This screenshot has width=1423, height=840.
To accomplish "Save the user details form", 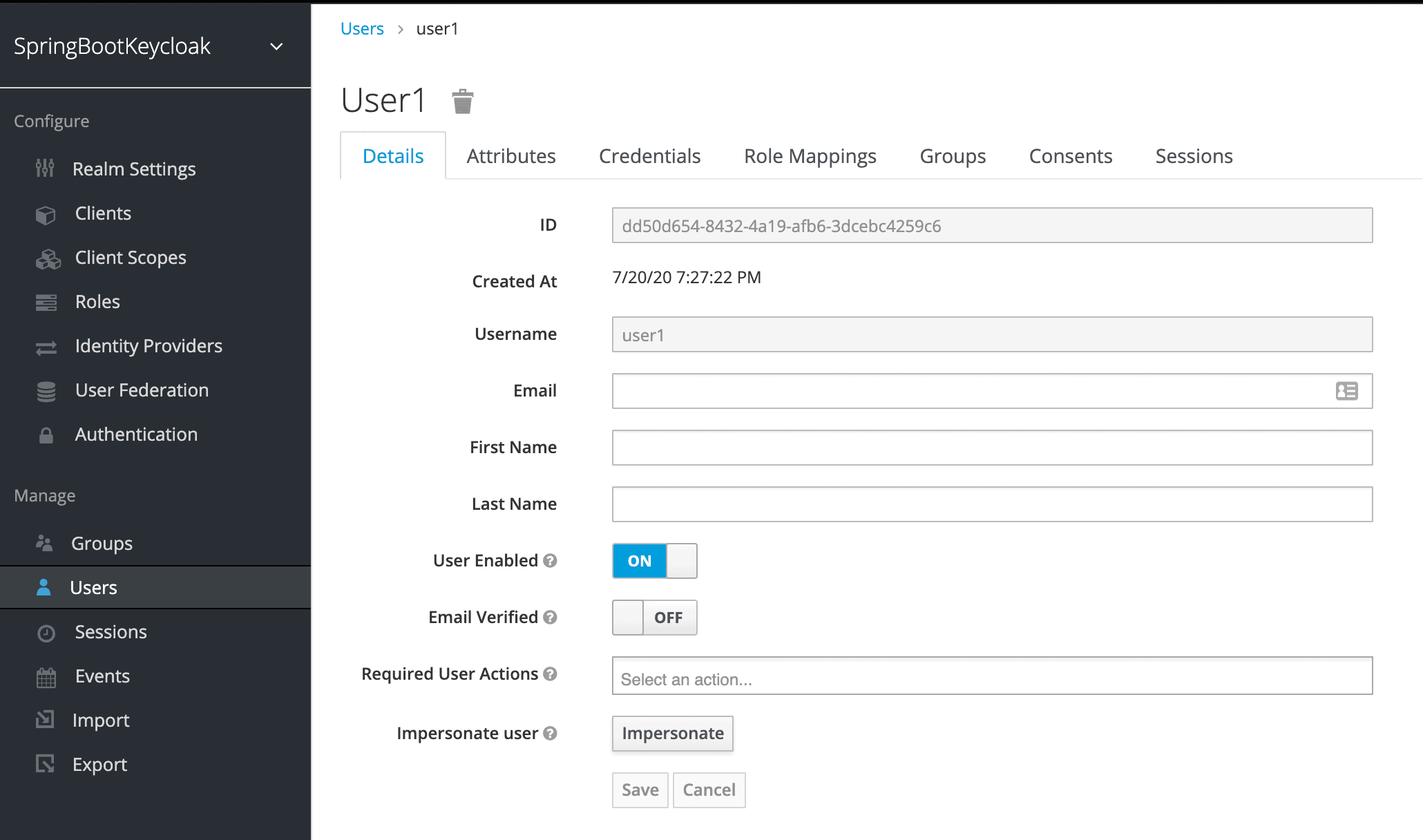I will click(638, 790).
